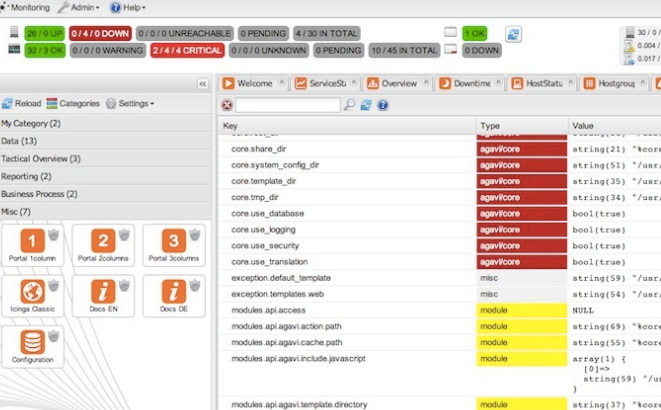
Task: Expand the Business Process section
Action: pyautogui.click(x=105, y=194)
